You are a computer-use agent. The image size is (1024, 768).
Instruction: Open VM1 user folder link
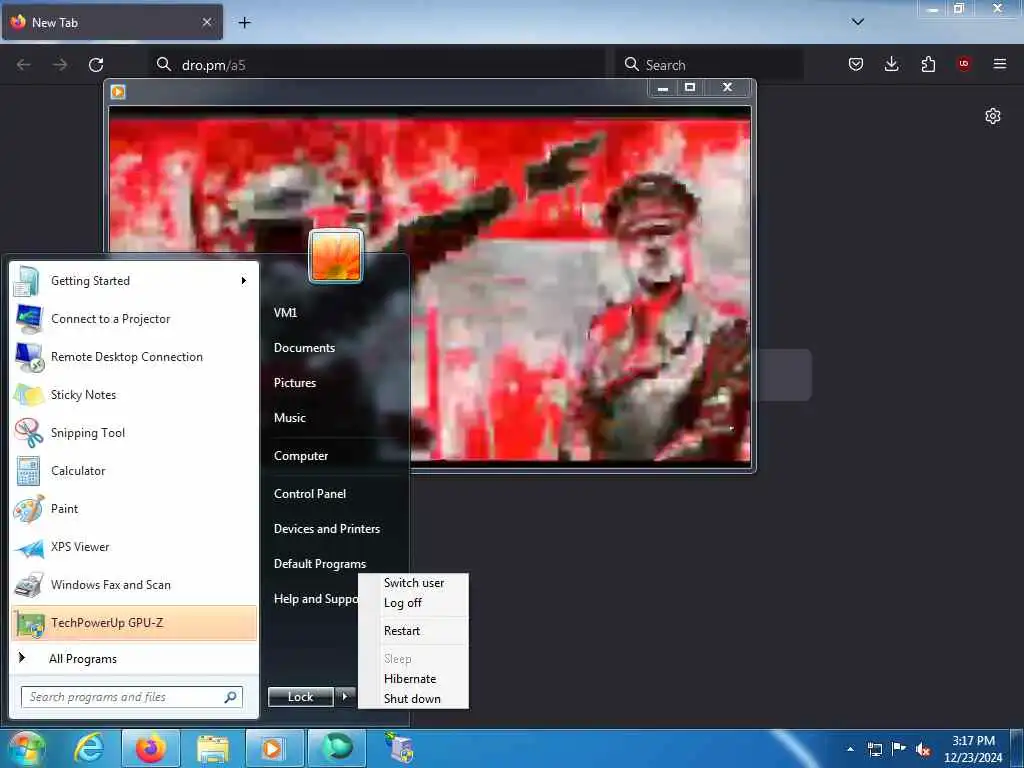pyautogui.click(x=285, y=313)
